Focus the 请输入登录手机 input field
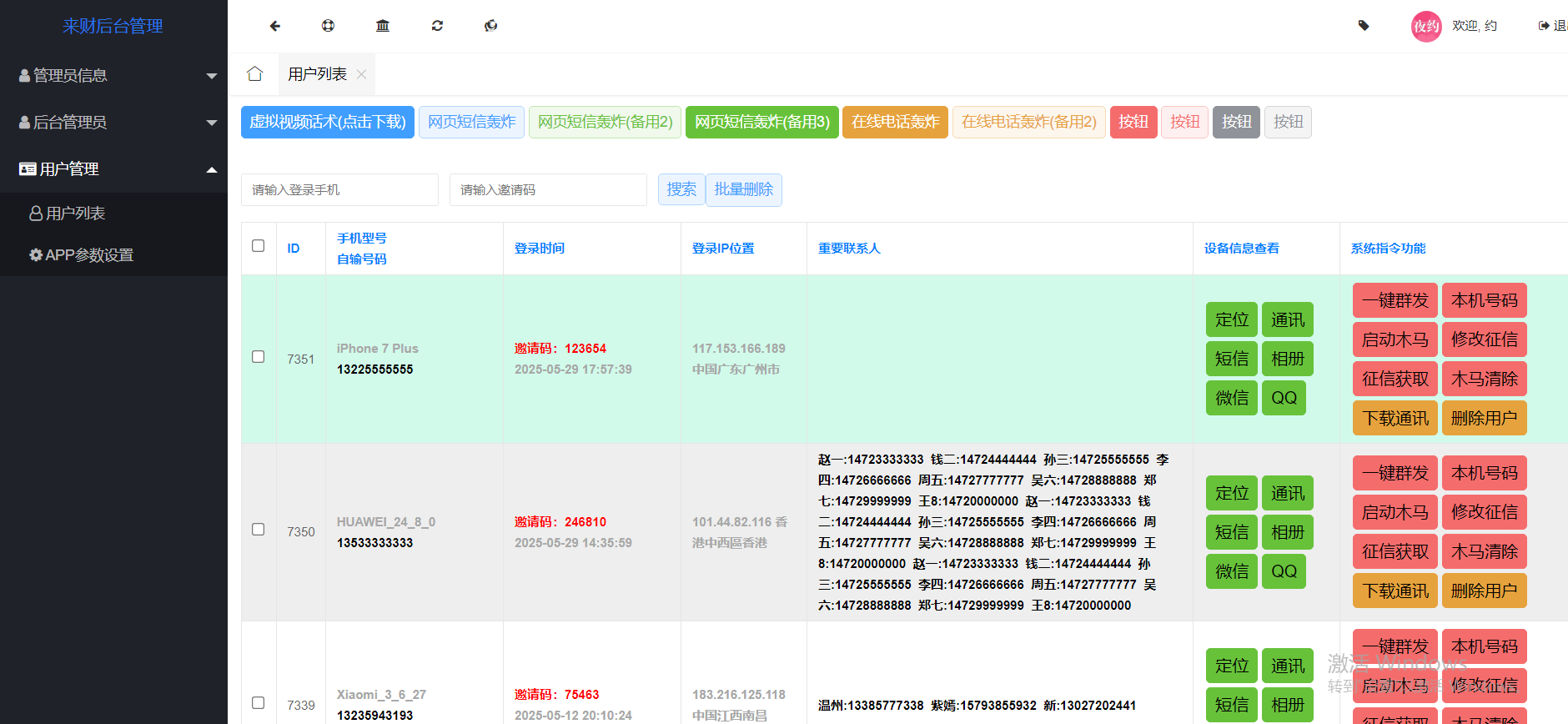The image size is (1568, 724). point(339,189)
